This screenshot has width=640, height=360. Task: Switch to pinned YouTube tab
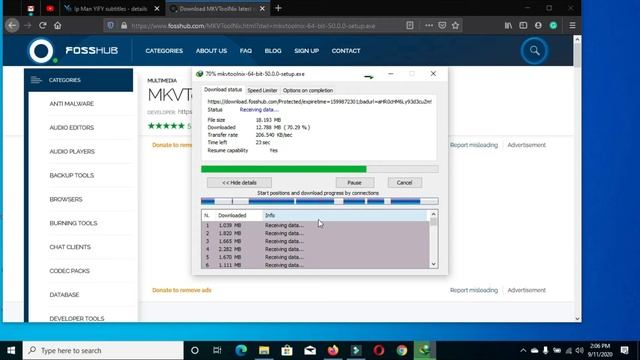tap(50, 8)
